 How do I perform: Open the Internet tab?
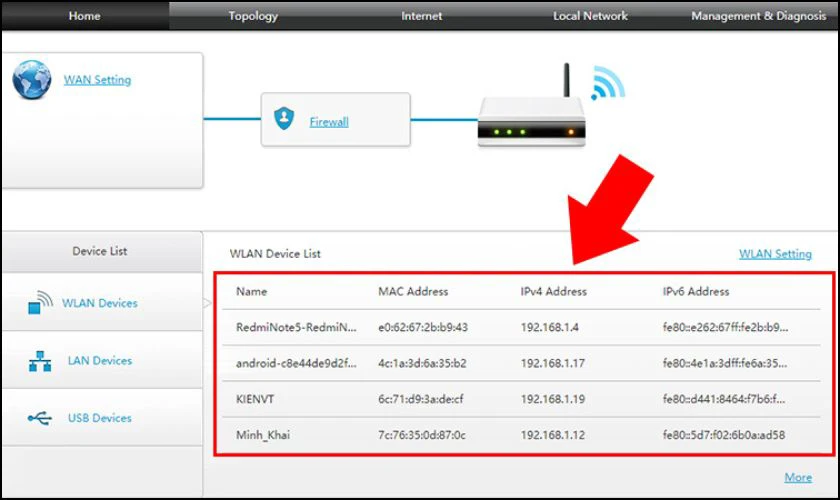pyautogui.click(x=422, y=16)
